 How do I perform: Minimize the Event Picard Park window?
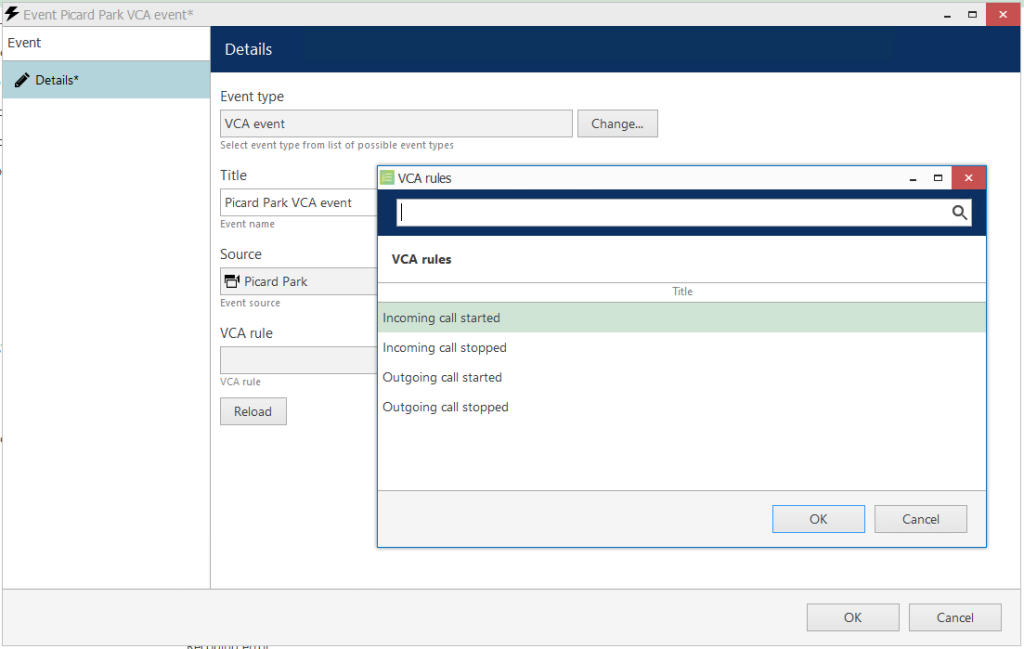click(x=947, y=15)
